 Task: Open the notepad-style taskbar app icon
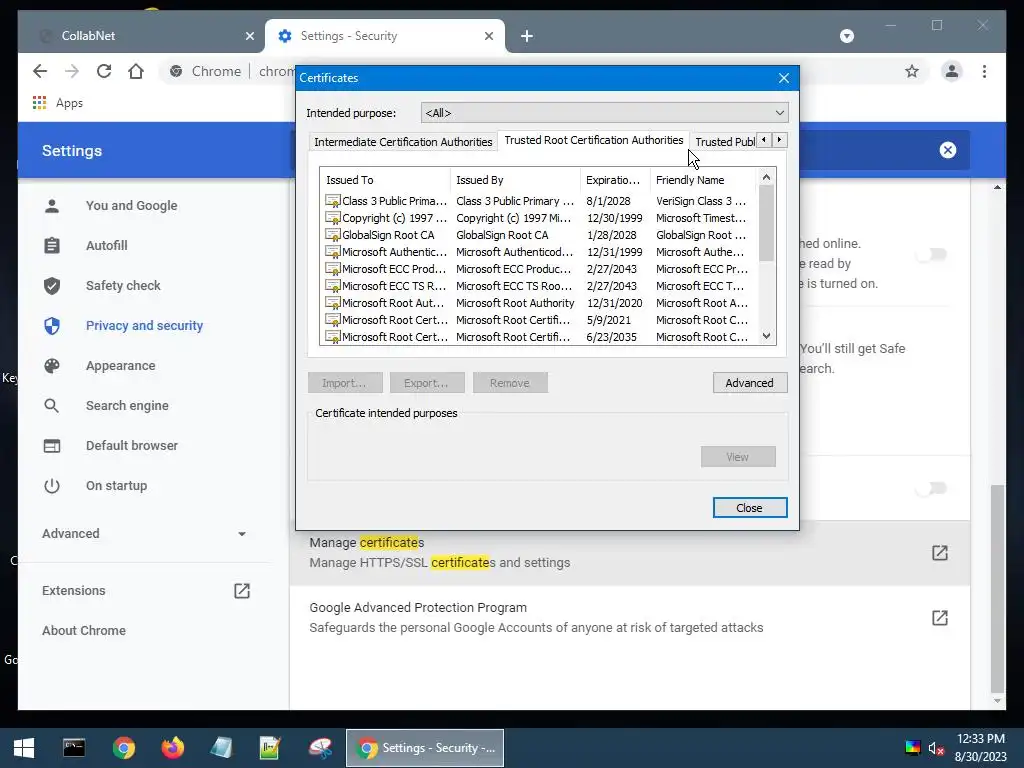221,748
